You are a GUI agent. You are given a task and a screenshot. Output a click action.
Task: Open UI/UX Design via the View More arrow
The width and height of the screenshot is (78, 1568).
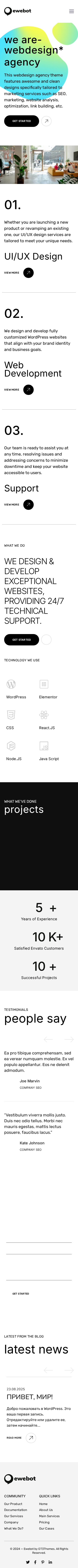[28, 273]
